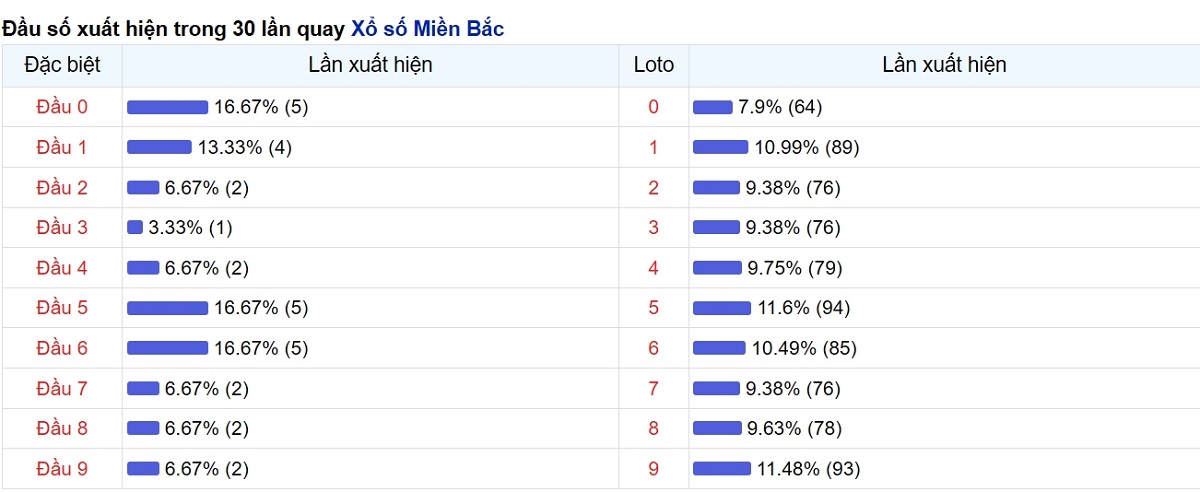The width and height of the screenshot is (1200, 492).
Task: Click the 16.67% progress bar for Đầu 0
Action: (x=167, y=107)
